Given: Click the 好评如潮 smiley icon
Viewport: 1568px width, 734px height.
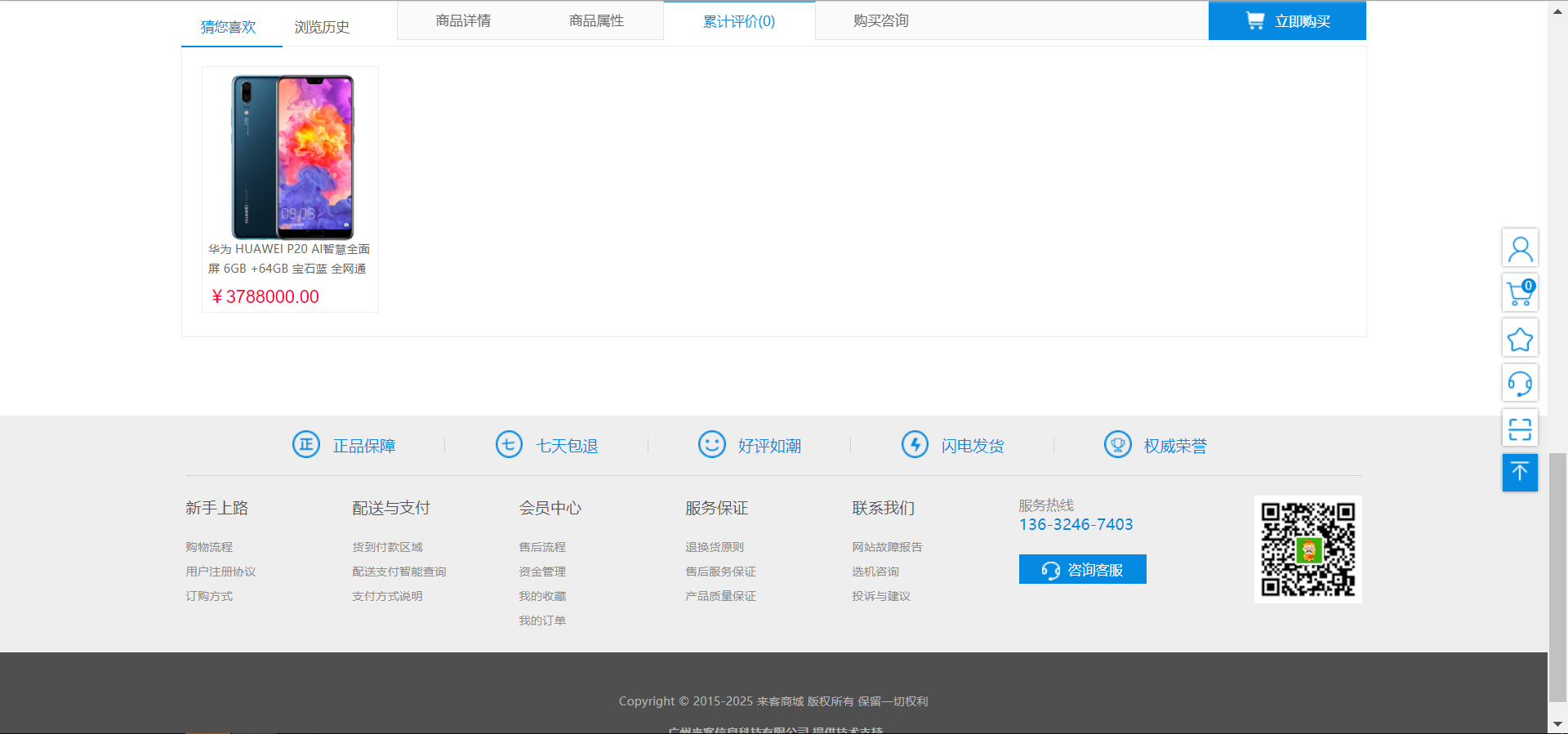Looking at the screenshot, I should 712,444.
